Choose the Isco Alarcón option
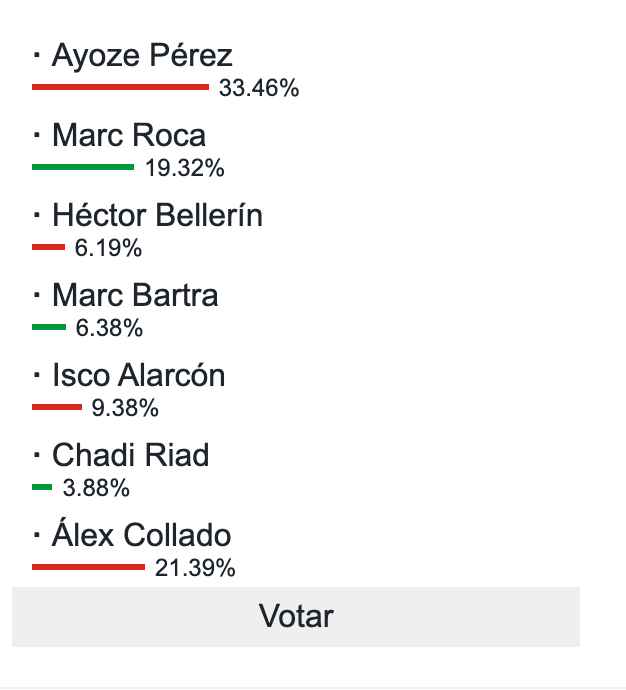The image size is (626, 690). [138, 376]
